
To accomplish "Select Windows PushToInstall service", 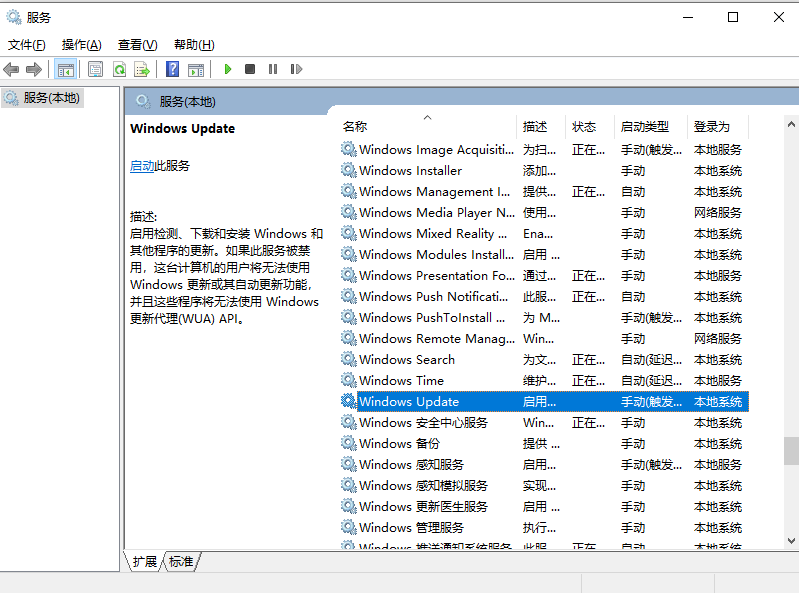I will click(x=432, y=317).
